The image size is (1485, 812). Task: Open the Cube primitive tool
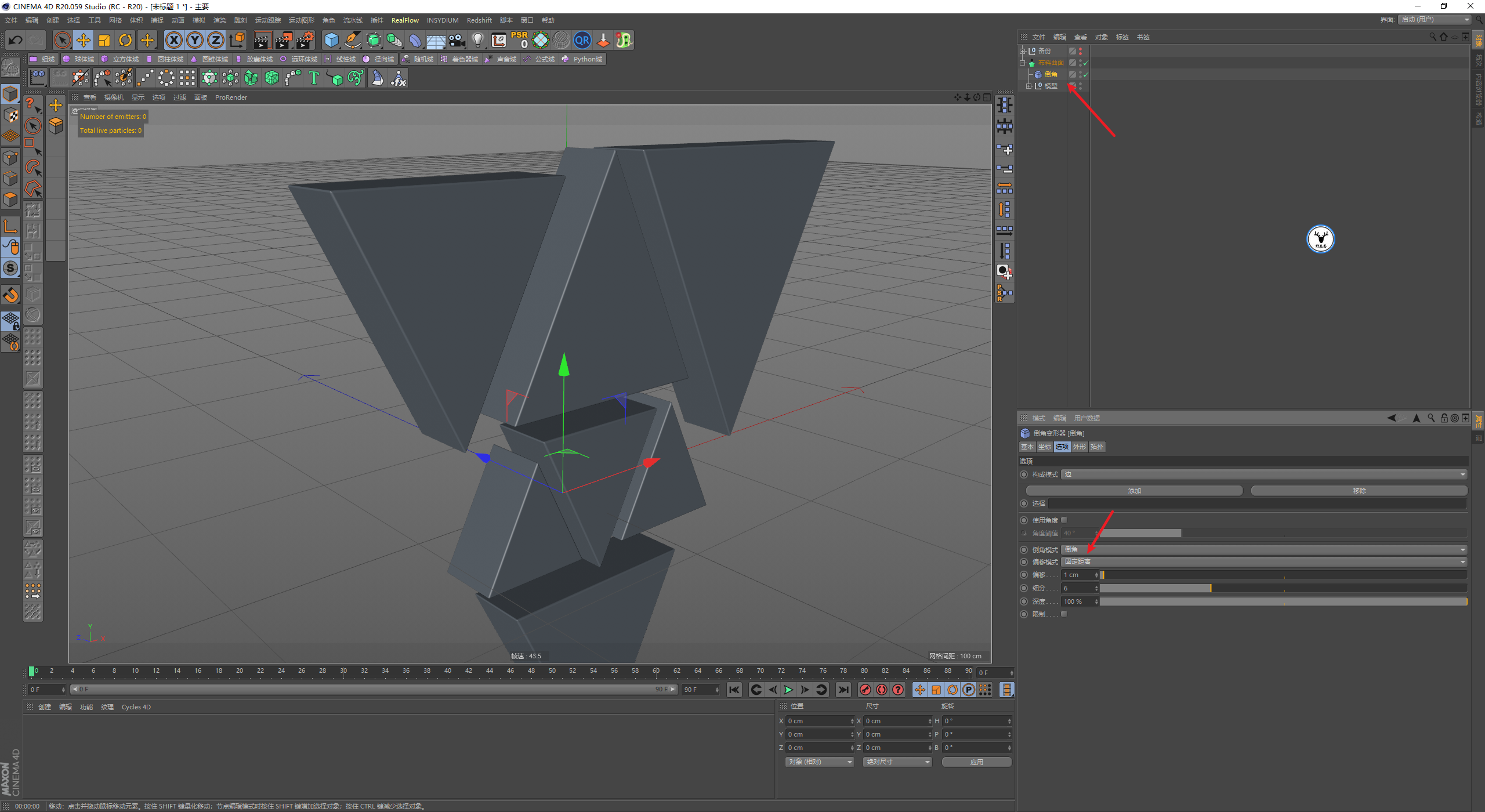[x=331, y=40]
